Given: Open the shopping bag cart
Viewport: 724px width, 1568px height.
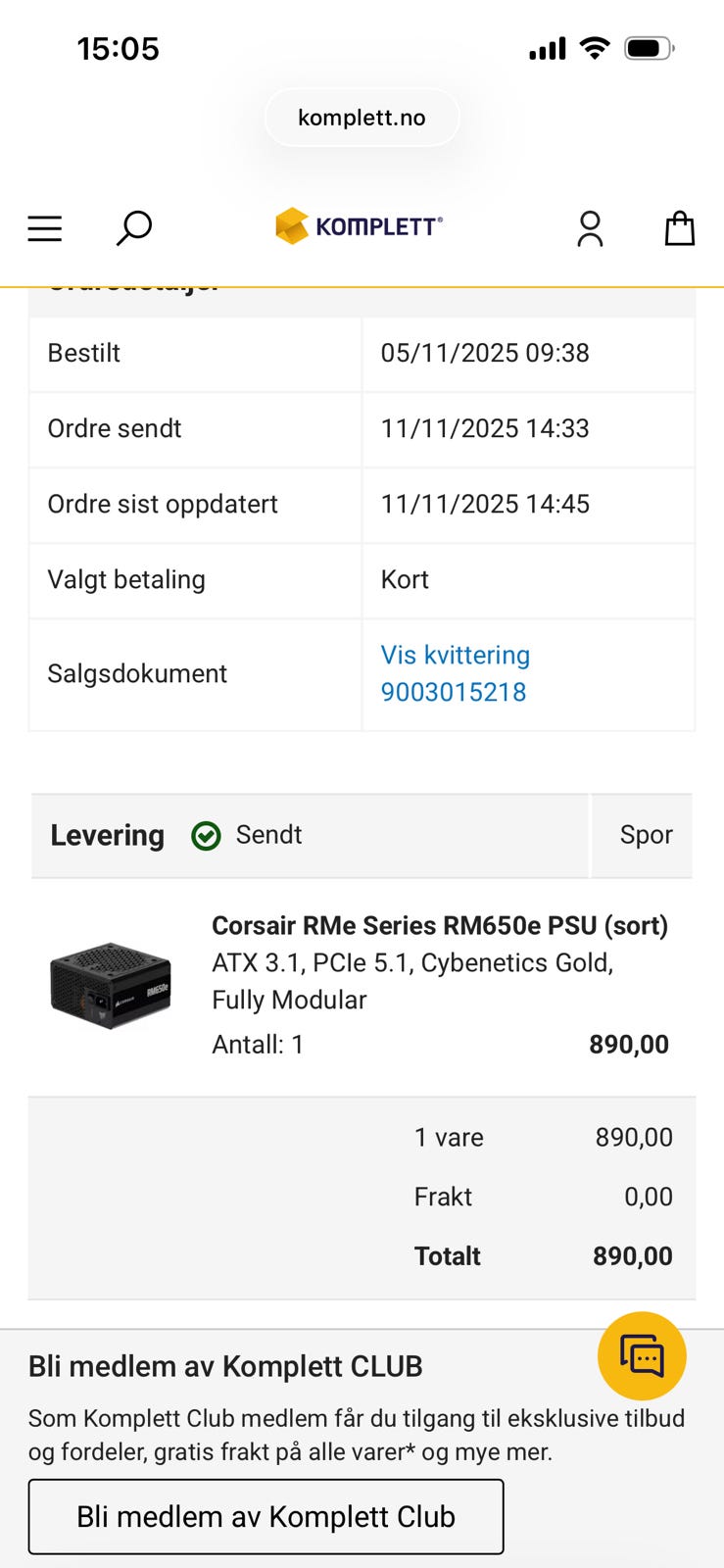Looking at the screenshot, I should click(x=679, y=228).
